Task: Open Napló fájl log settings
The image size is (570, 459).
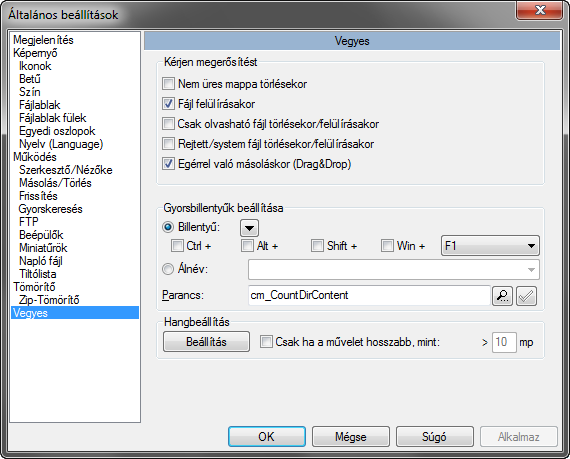Action: (41, 261)
